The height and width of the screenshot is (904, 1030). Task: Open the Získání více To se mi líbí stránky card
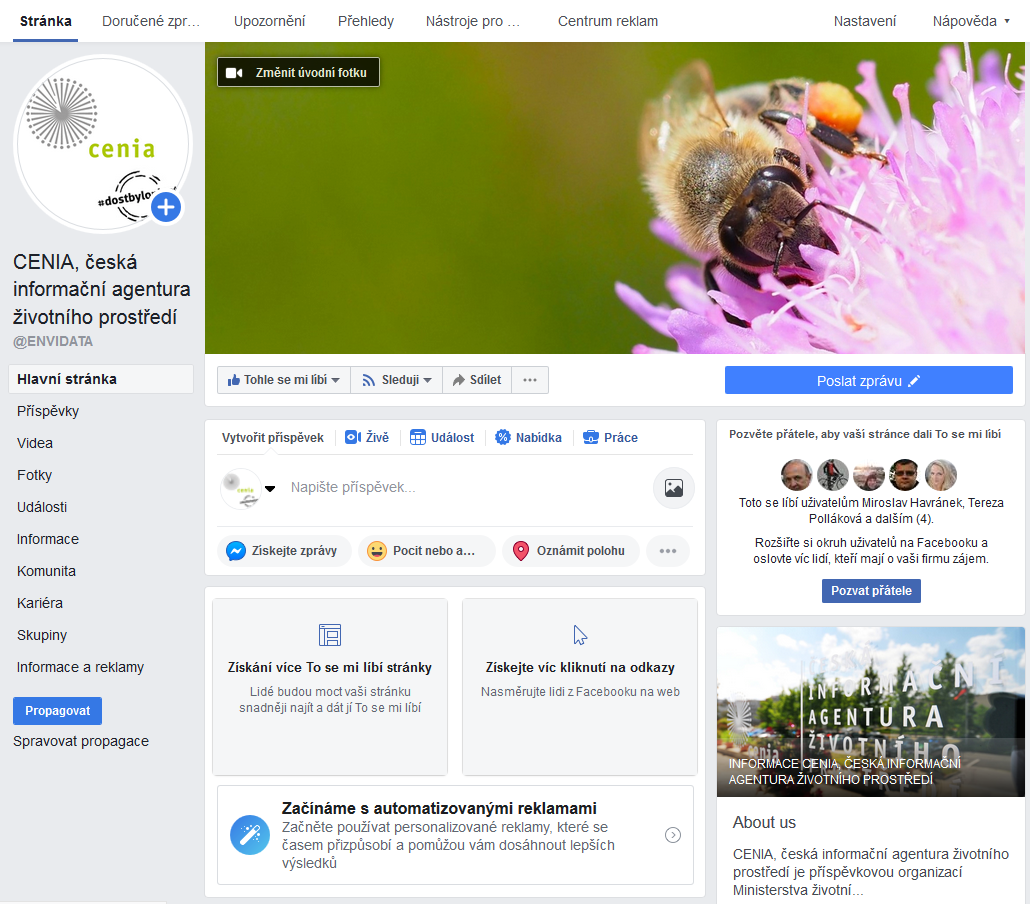click(330, 687)
